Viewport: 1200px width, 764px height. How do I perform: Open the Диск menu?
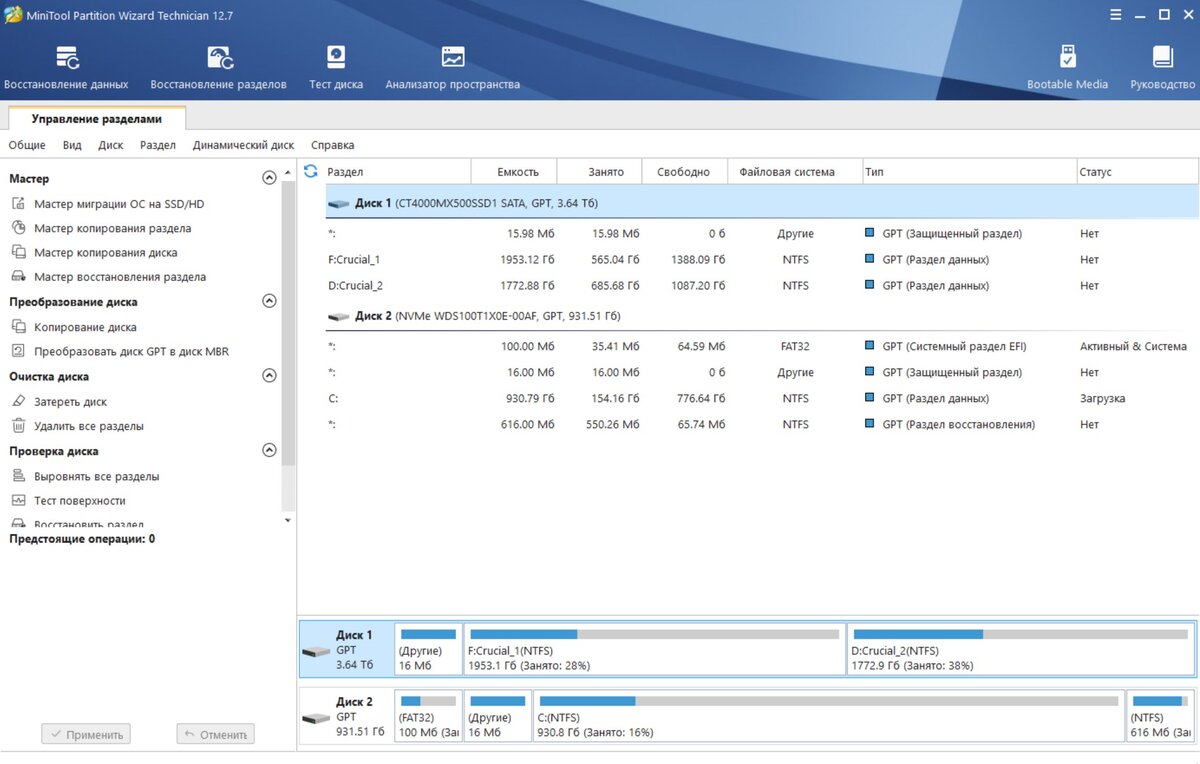tap(111, 145)
